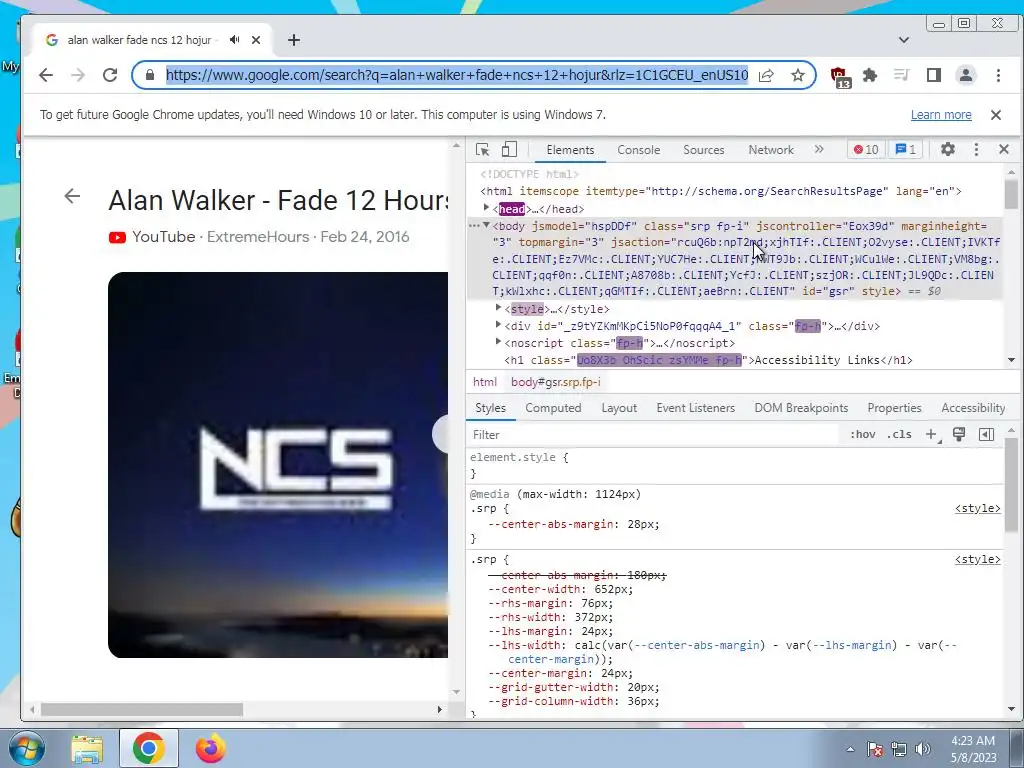Close the alan walker fade ncs tab
The image size is (1024, 768).
point(256,40)
